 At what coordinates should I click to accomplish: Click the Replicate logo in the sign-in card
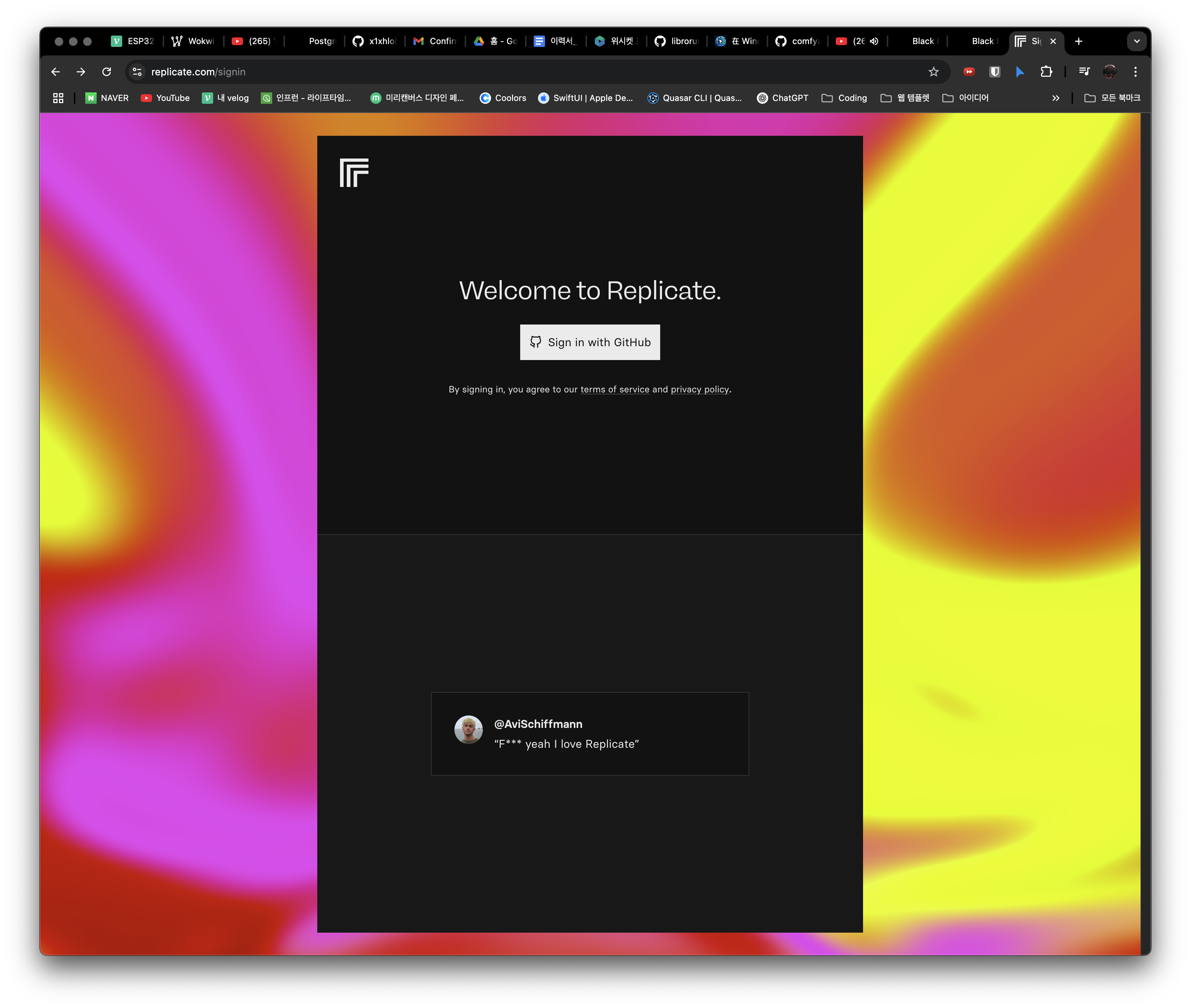click(354, 173)
